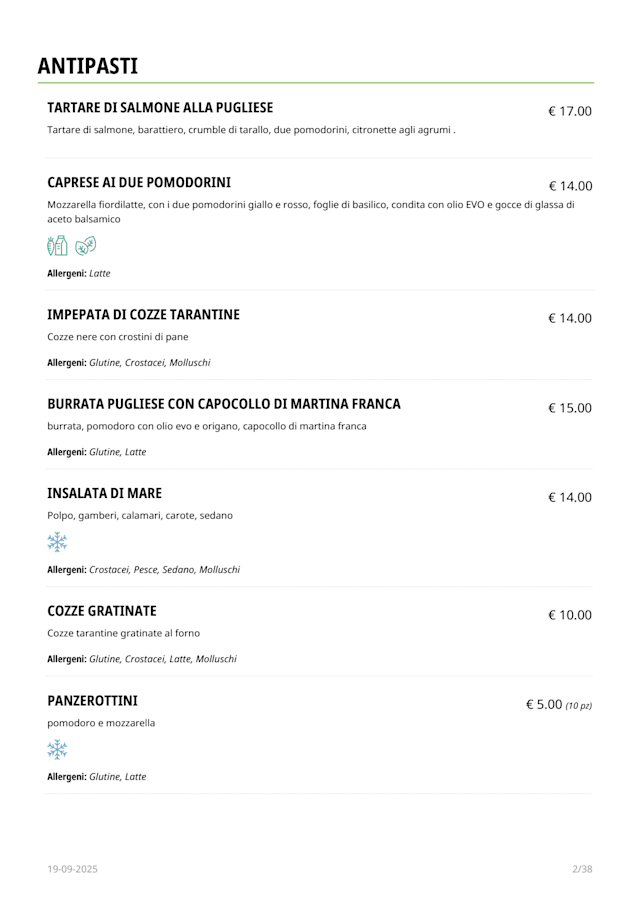
Task: Click the € 5.00 (10 pz) price
Action: tap(558, 705)
